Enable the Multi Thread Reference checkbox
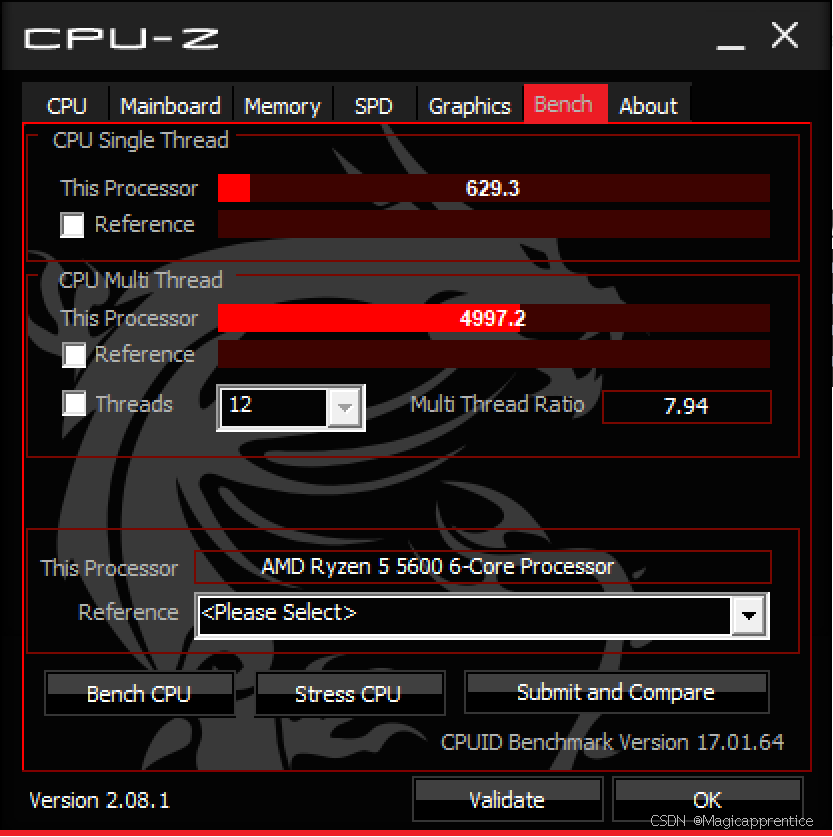This screenshot has height=837, width=833. click(74, 355)
